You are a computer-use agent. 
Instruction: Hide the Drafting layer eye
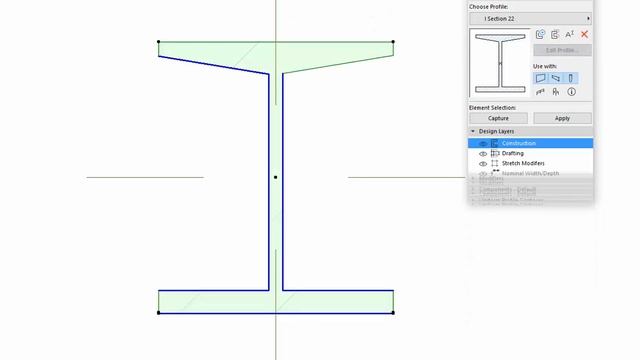(483, 153)
